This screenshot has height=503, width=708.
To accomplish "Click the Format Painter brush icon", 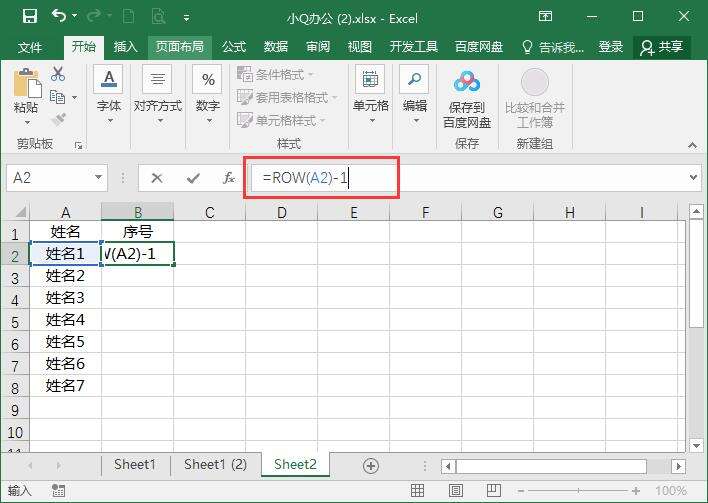I will [58, 120].
